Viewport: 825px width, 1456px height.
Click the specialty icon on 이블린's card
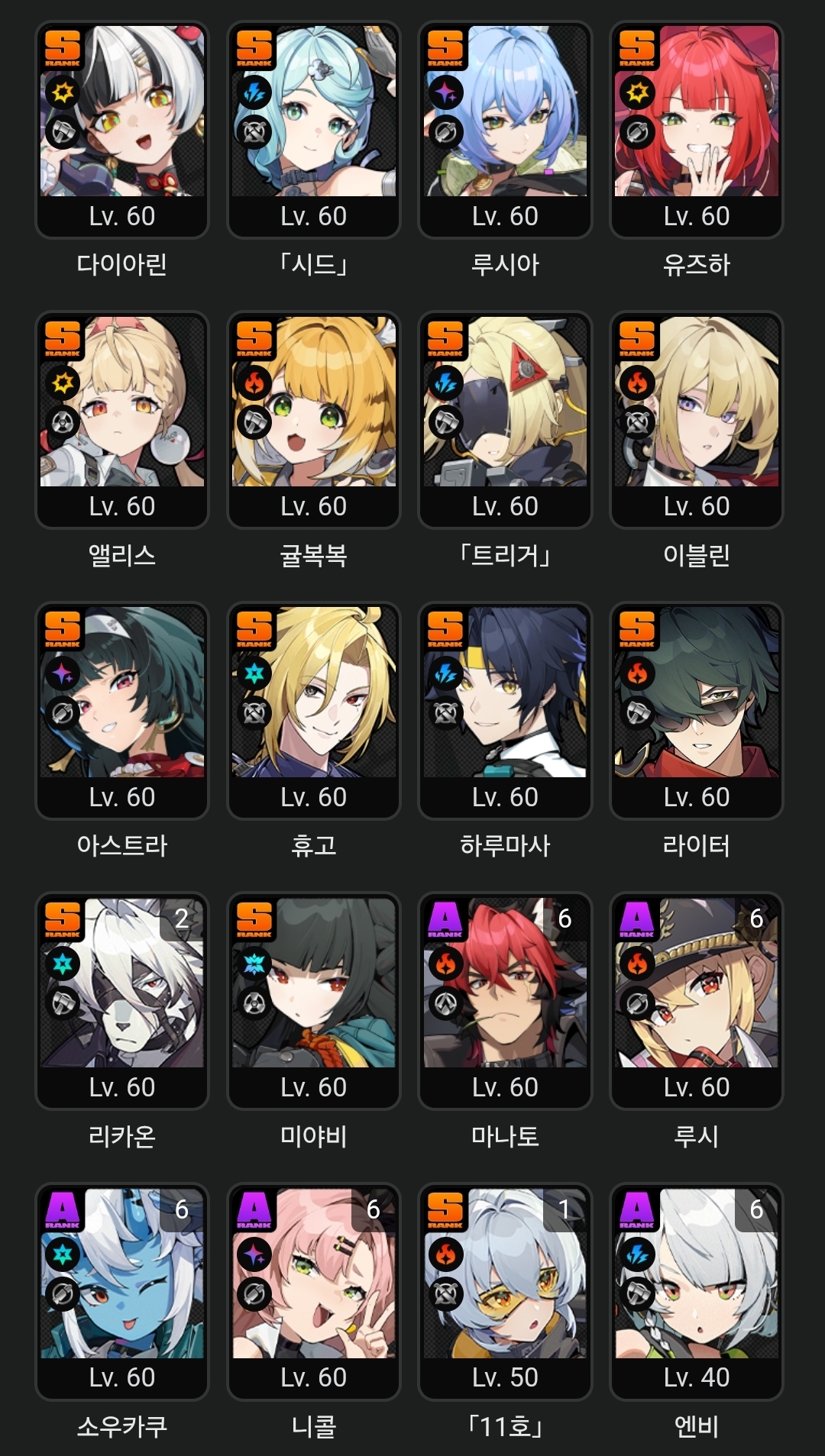click(637, 422)
